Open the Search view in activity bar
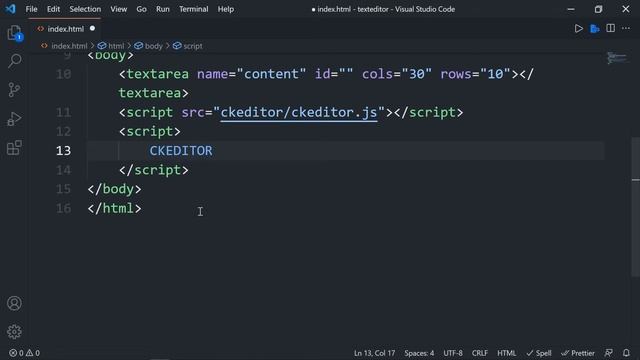This screenshot has height=360, width=640. 15,61
